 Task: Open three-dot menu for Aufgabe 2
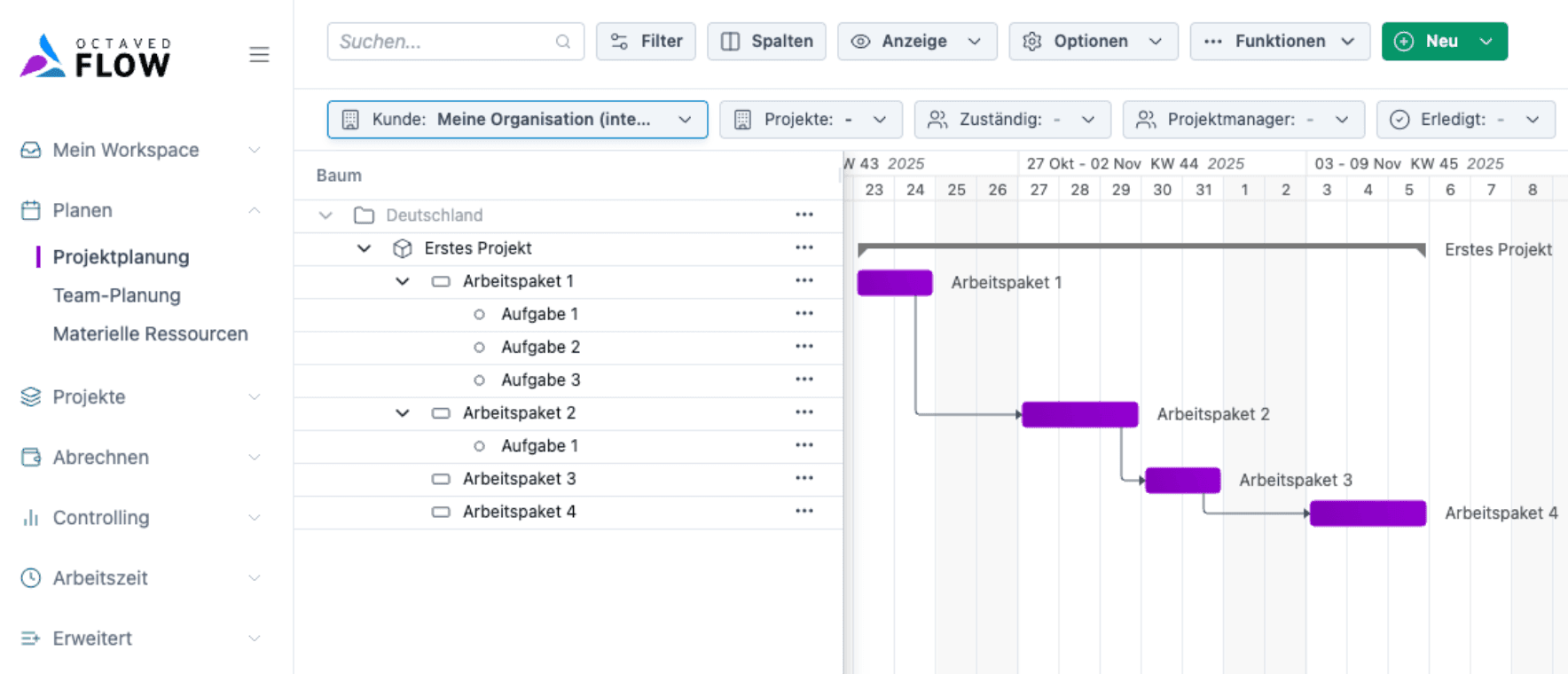tap(804, 346)
